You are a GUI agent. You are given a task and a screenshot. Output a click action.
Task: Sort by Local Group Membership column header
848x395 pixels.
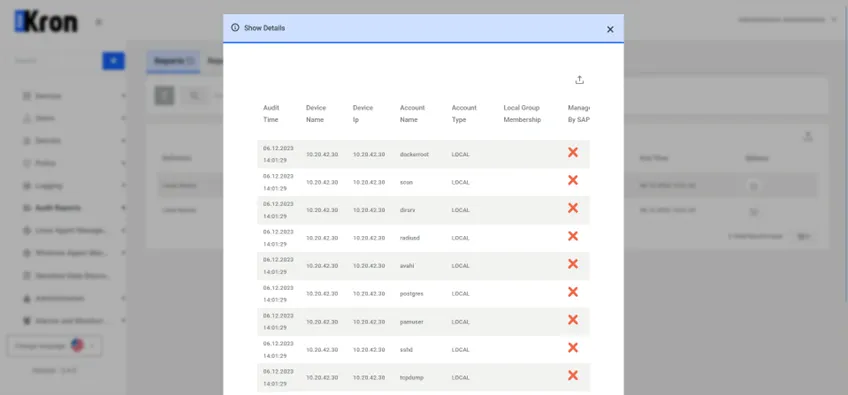click(x=522, y=114)
